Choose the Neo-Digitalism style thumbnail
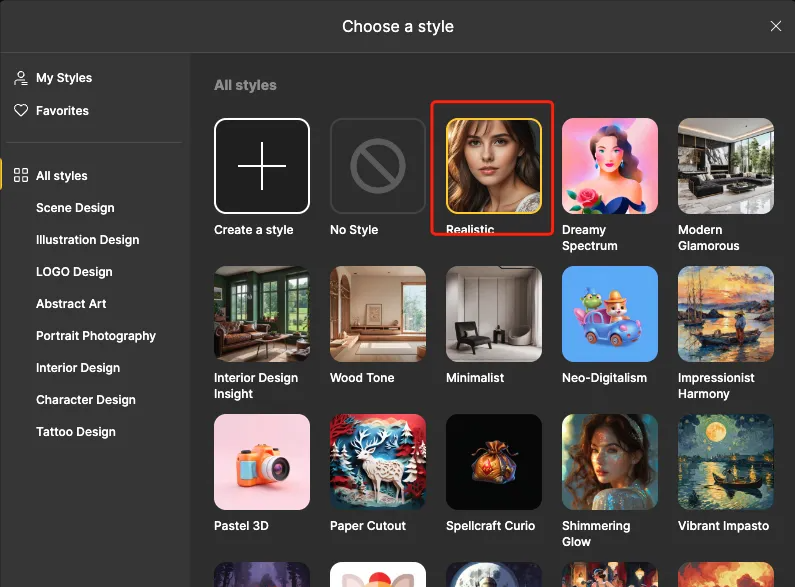 pyautogui.click(x=610, y=314)
